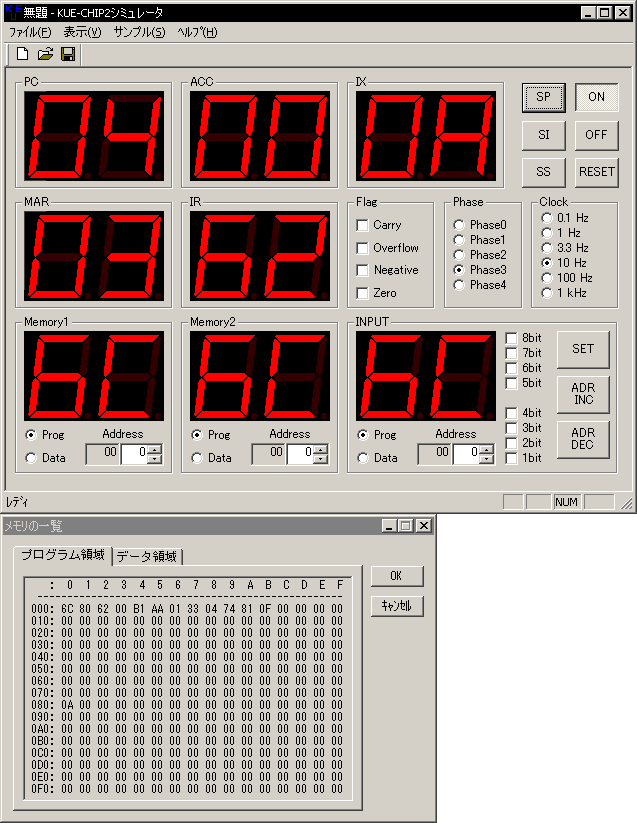The height and width of the screenshot is (823, 637).
Task: Check the 8bit input checkbox
Action: coord(511,338)
